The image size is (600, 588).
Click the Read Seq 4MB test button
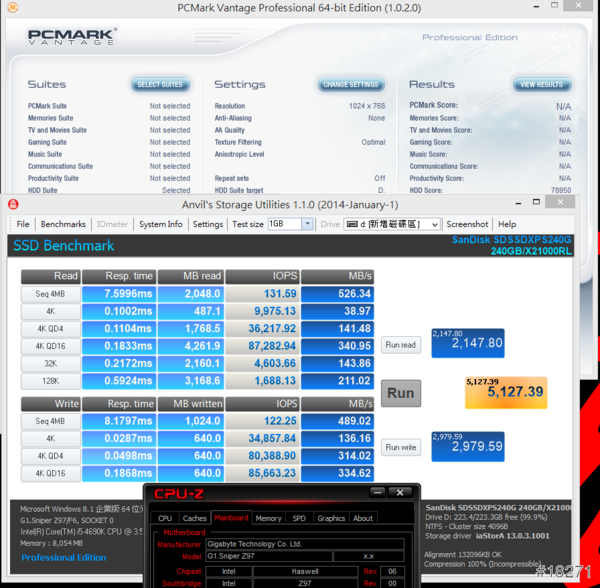tap(51, 294)
